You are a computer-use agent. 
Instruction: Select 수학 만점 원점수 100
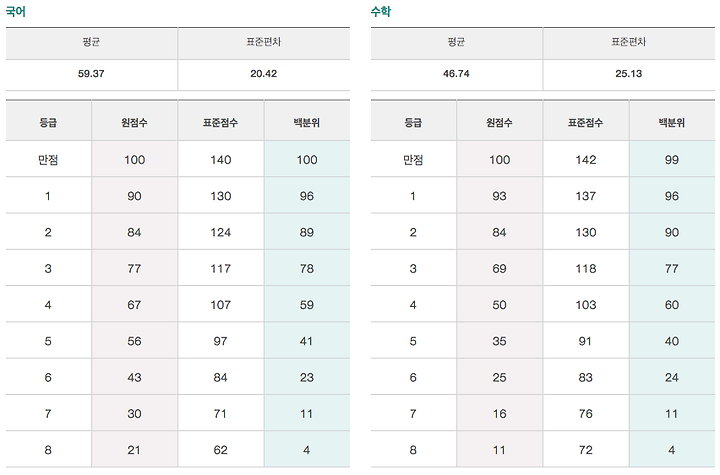499,160
